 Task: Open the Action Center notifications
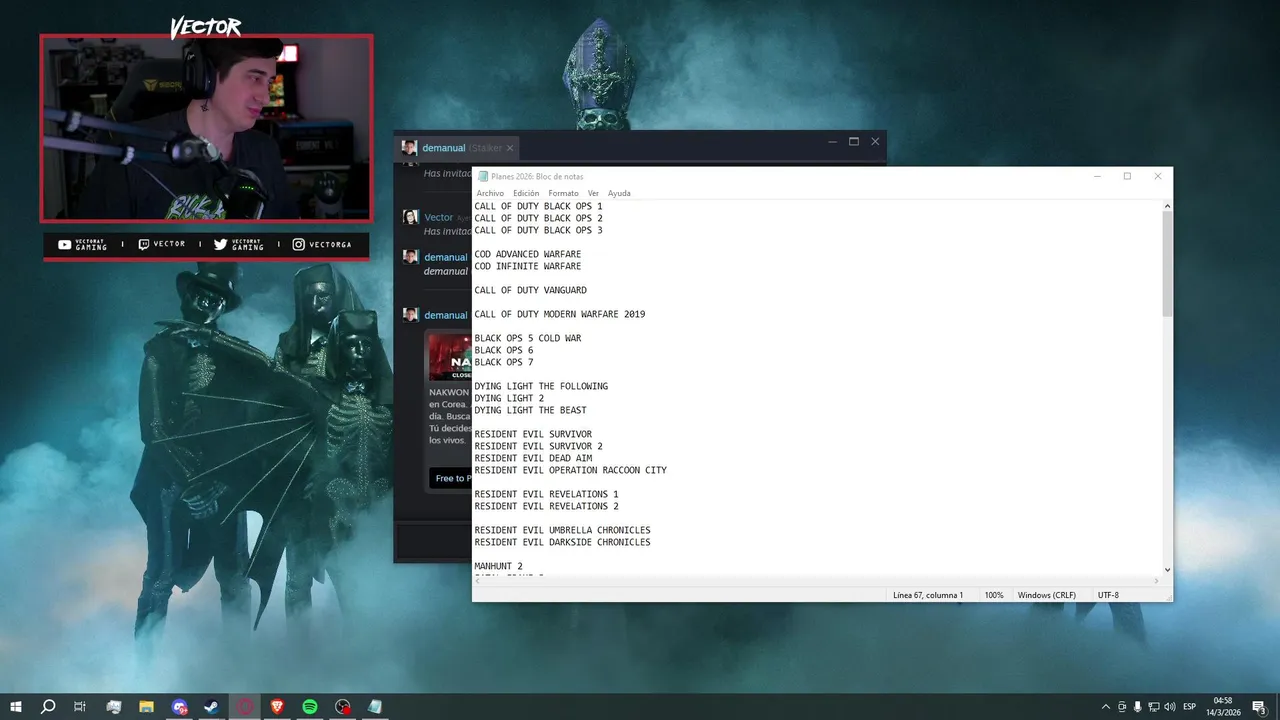click(1259, 707)
